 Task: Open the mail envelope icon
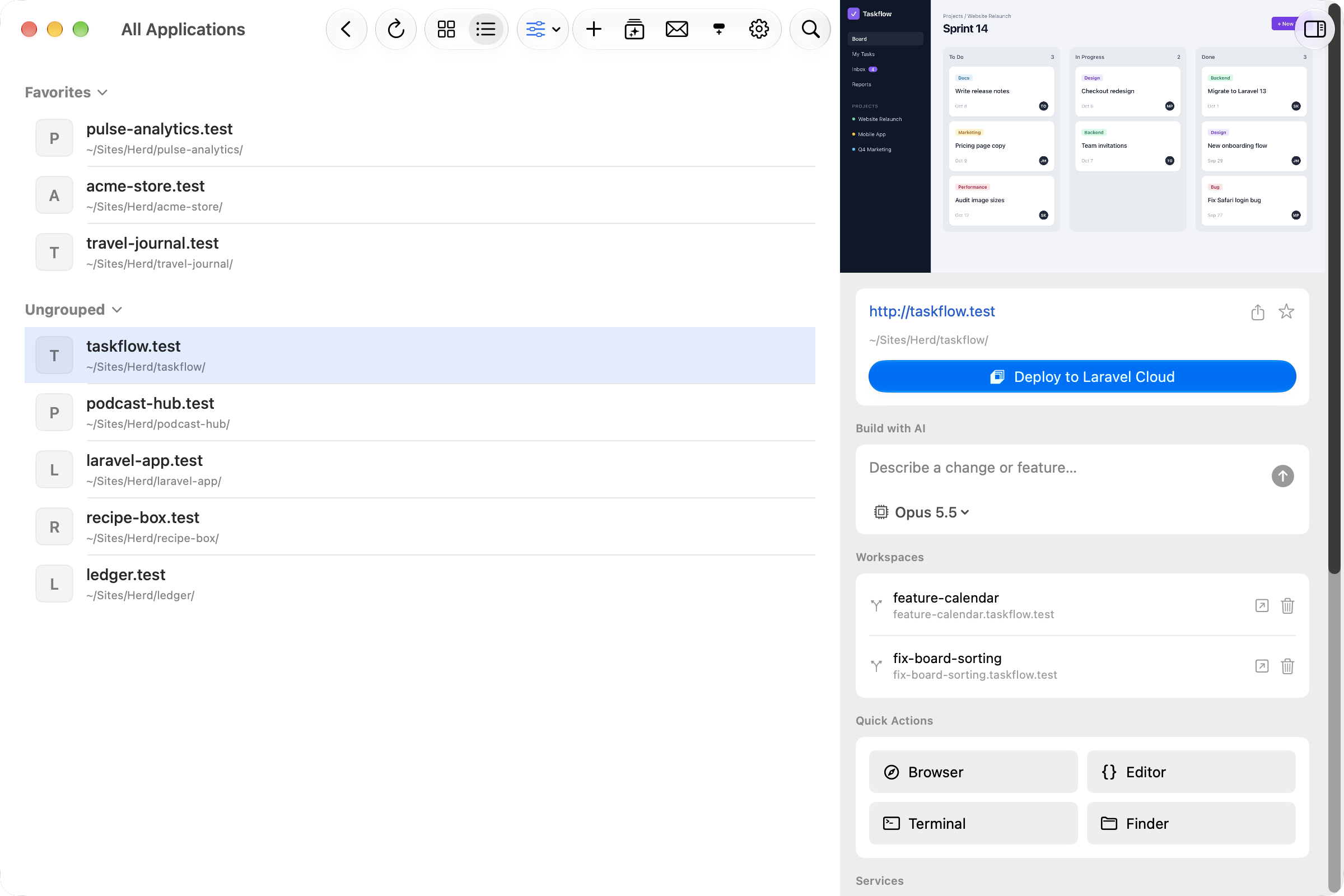(x=676, y=29)
